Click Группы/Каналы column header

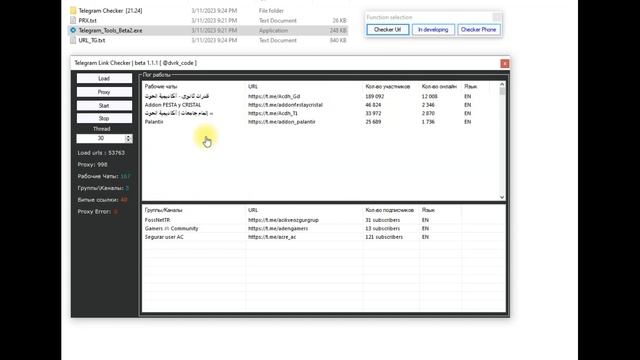pyautogui.click(x=164, y=210)
